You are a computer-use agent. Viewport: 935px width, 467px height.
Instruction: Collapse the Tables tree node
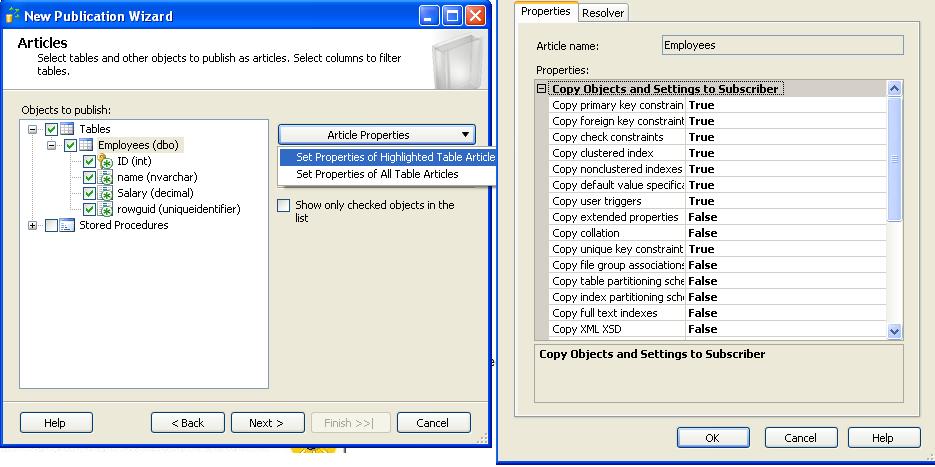point(32,129)
